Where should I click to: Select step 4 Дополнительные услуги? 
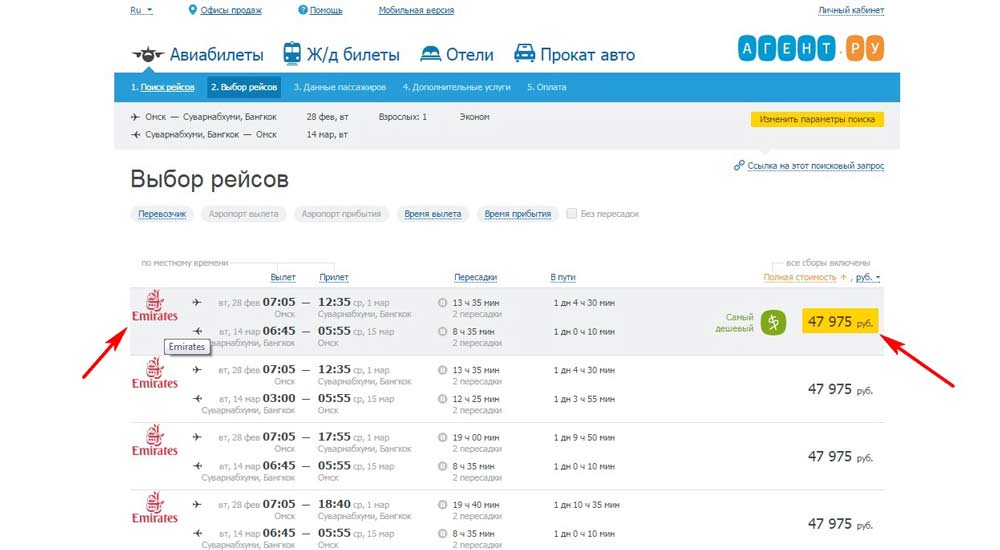coord(457,87)
